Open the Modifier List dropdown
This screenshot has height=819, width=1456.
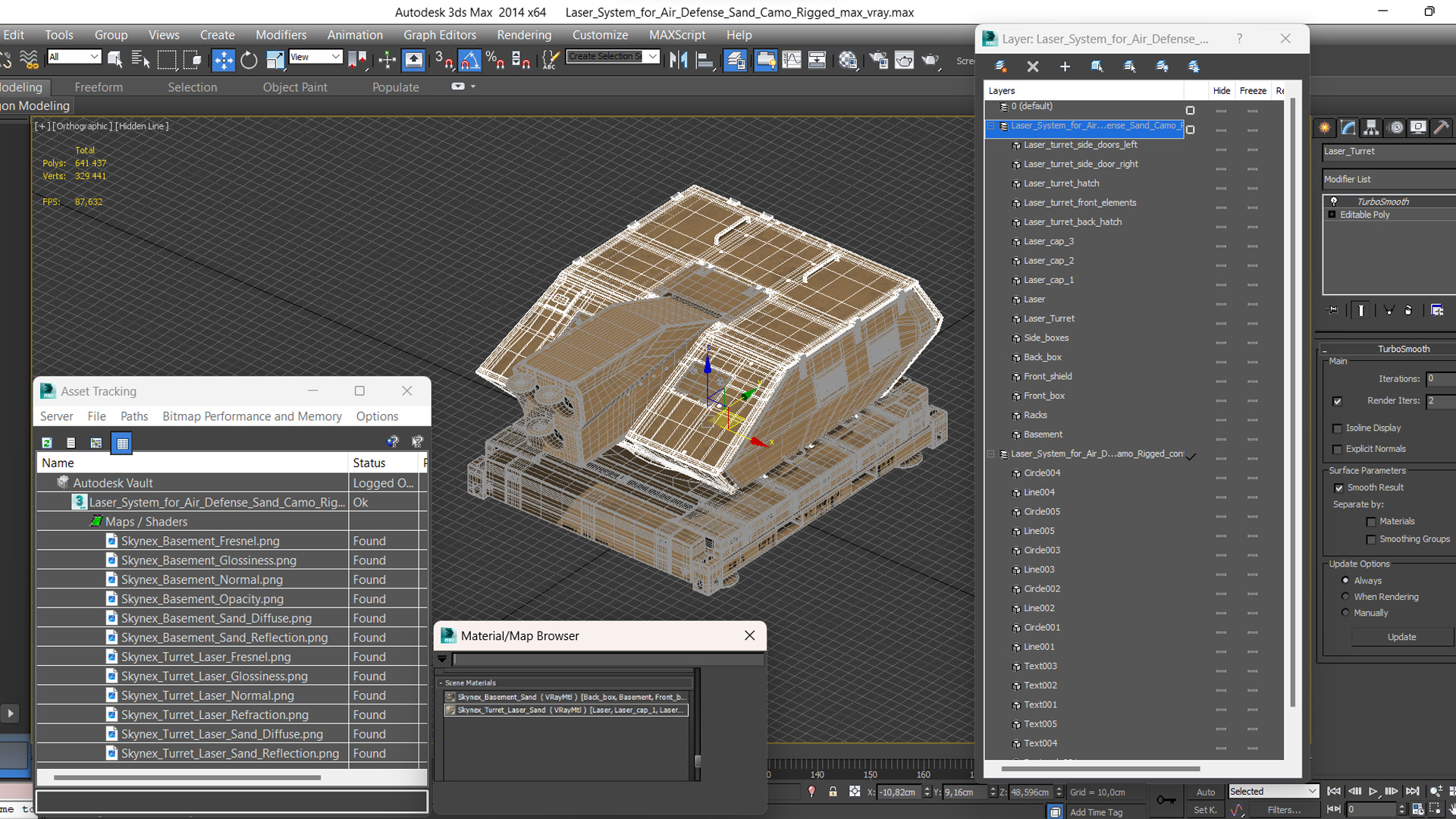pyautogui.click(x=1389, y=180)
